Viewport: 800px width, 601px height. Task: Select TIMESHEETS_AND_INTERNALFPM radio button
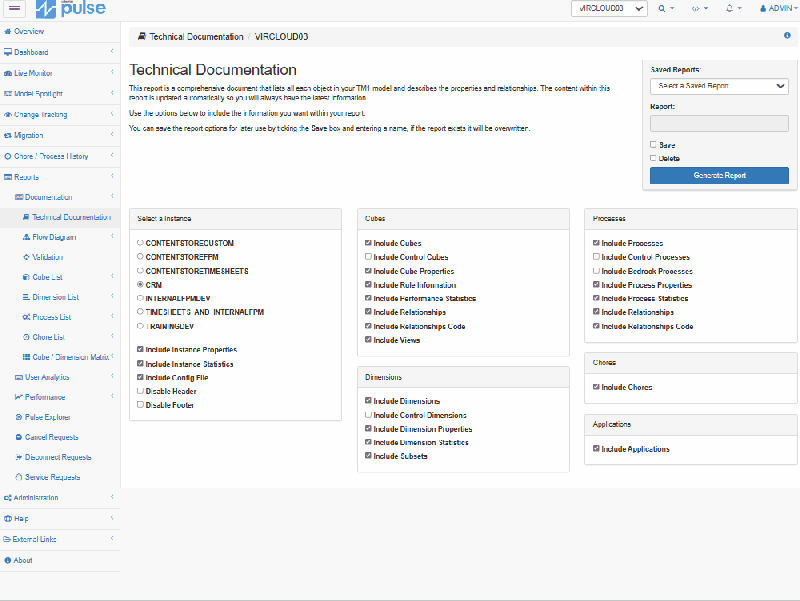point(140,311)
